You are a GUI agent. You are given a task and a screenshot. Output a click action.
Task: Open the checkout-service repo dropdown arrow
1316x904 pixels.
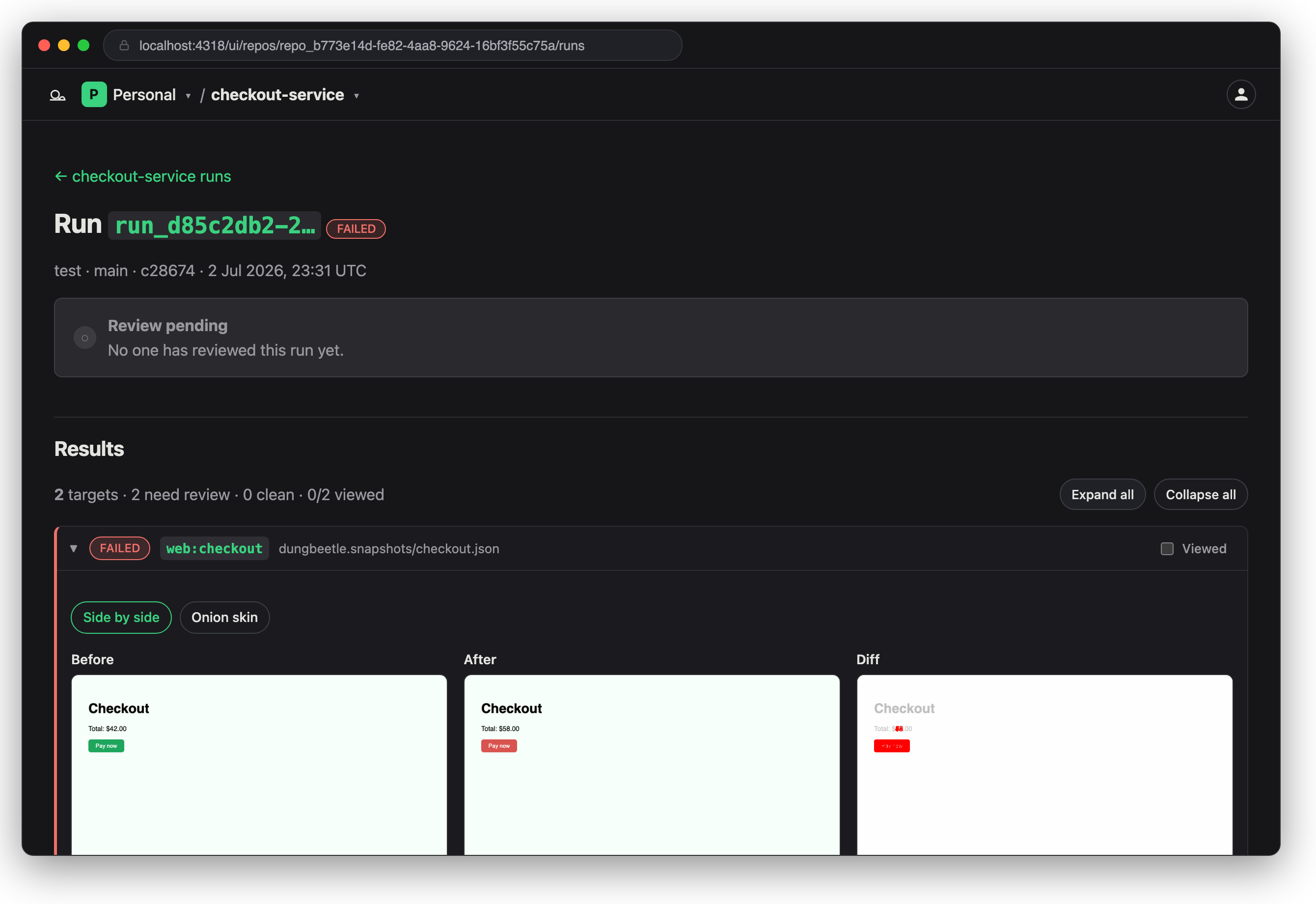(356, 96)
